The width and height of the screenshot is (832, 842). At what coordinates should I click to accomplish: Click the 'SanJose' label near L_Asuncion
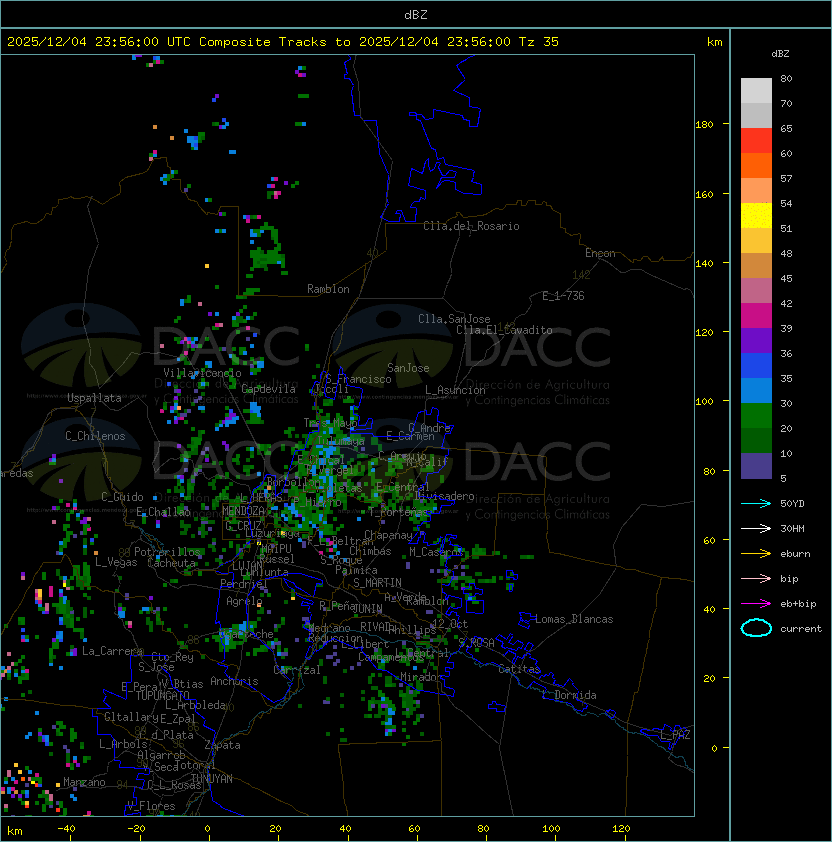tap(408, 368)
